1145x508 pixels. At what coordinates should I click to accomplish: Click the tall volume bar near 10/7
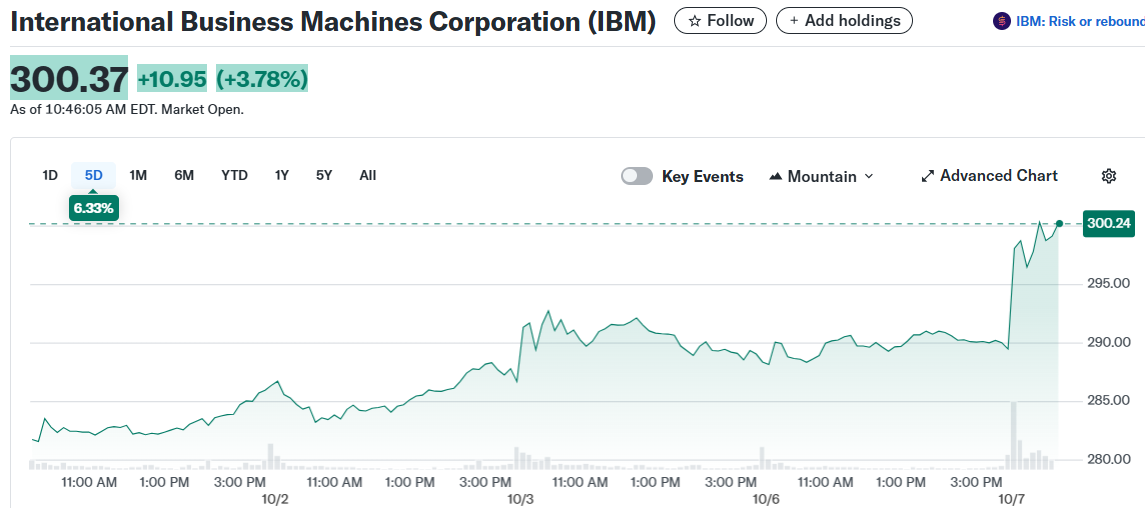pos(1014,435)
